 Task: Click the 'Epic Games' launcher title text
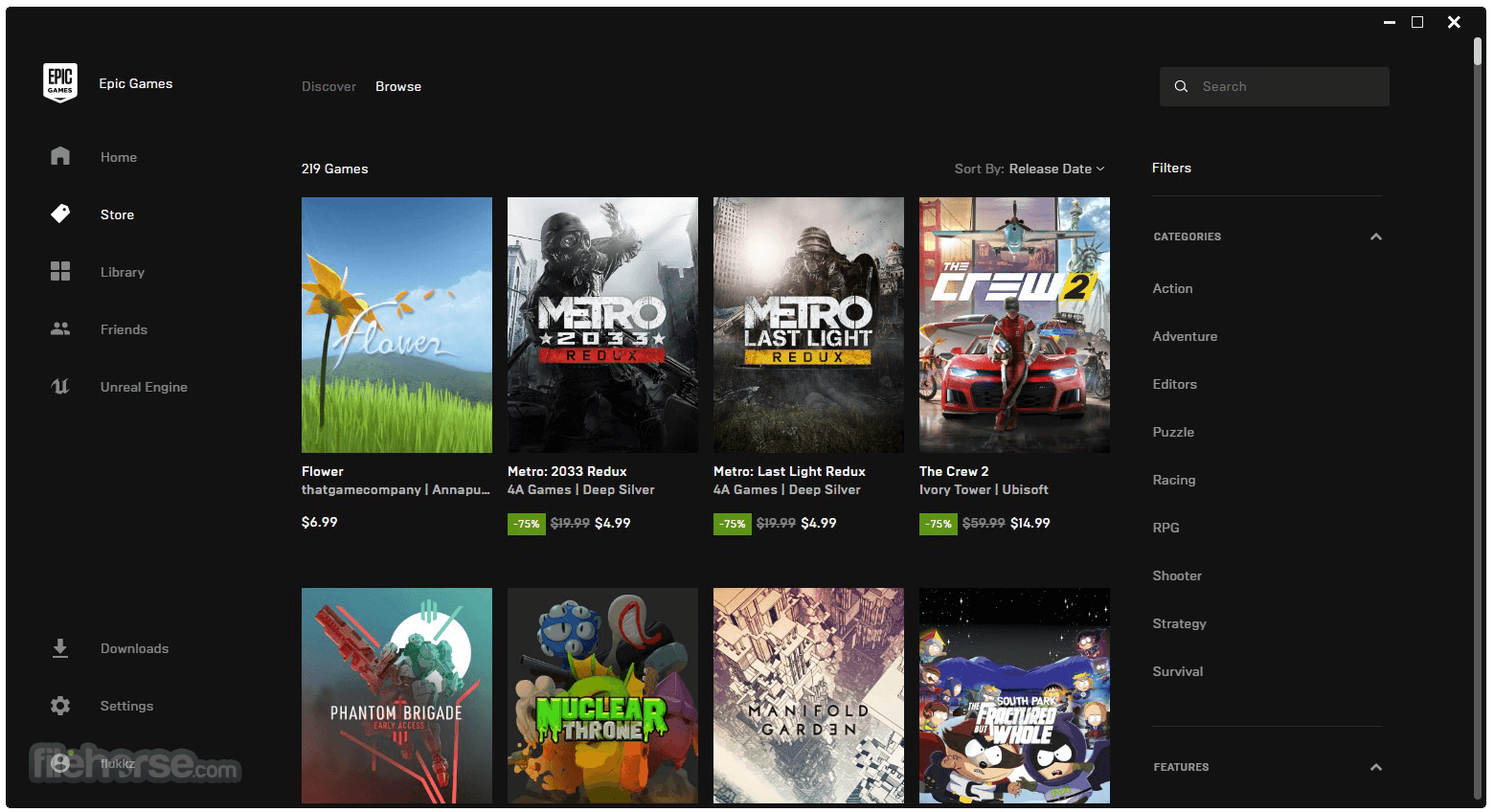(x=136, y=83)
